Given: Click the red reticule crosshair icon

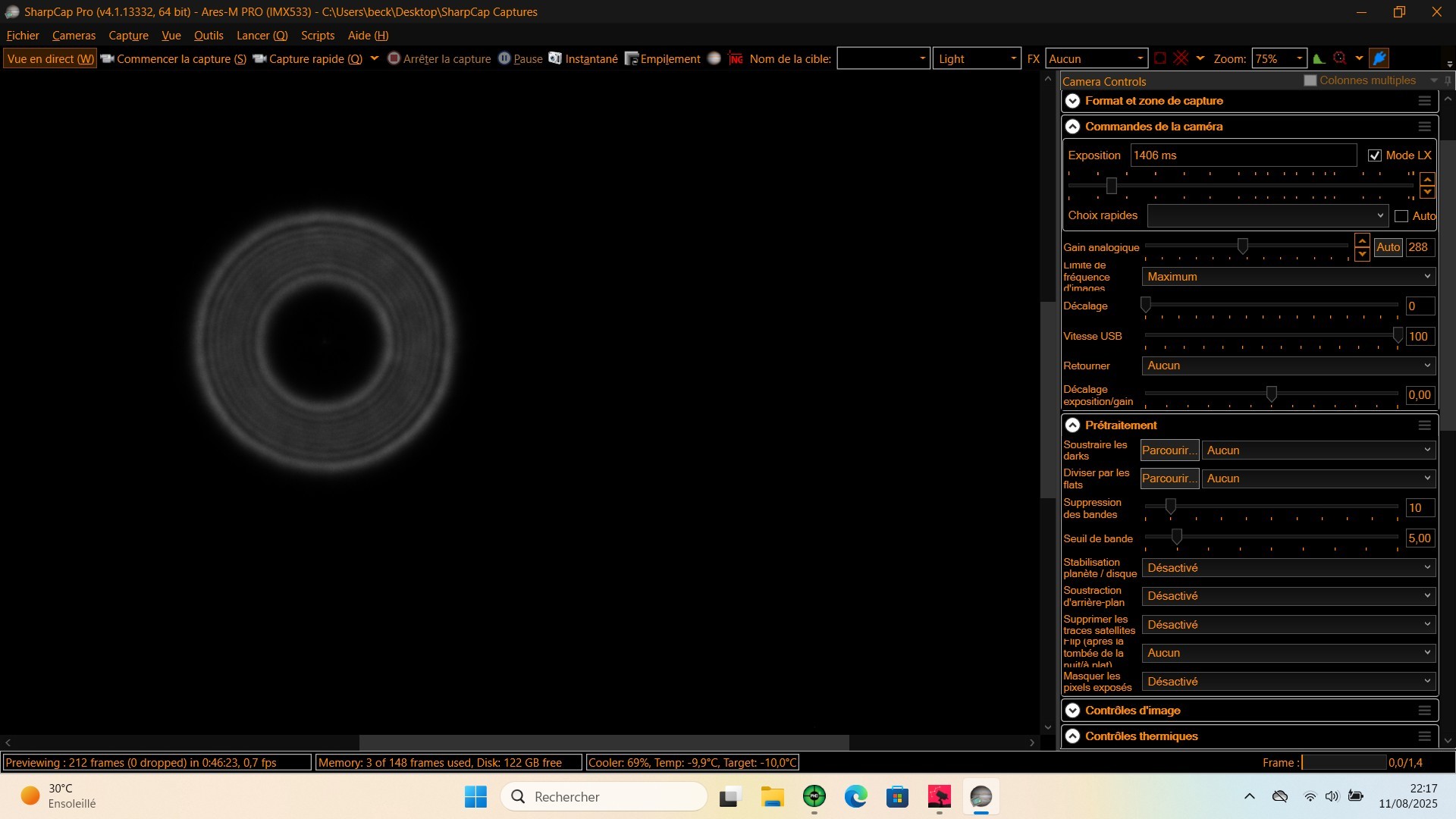Looking at the screenshot, I should pyautogui.click(x=1181, y=58).
